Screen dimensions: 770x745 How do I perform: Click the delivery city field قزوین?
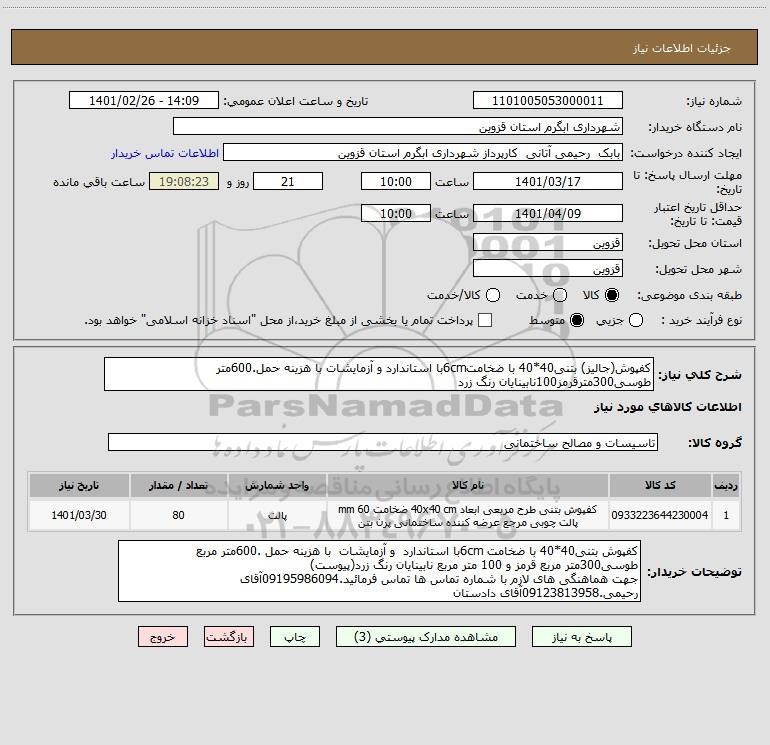click(548, 269)
